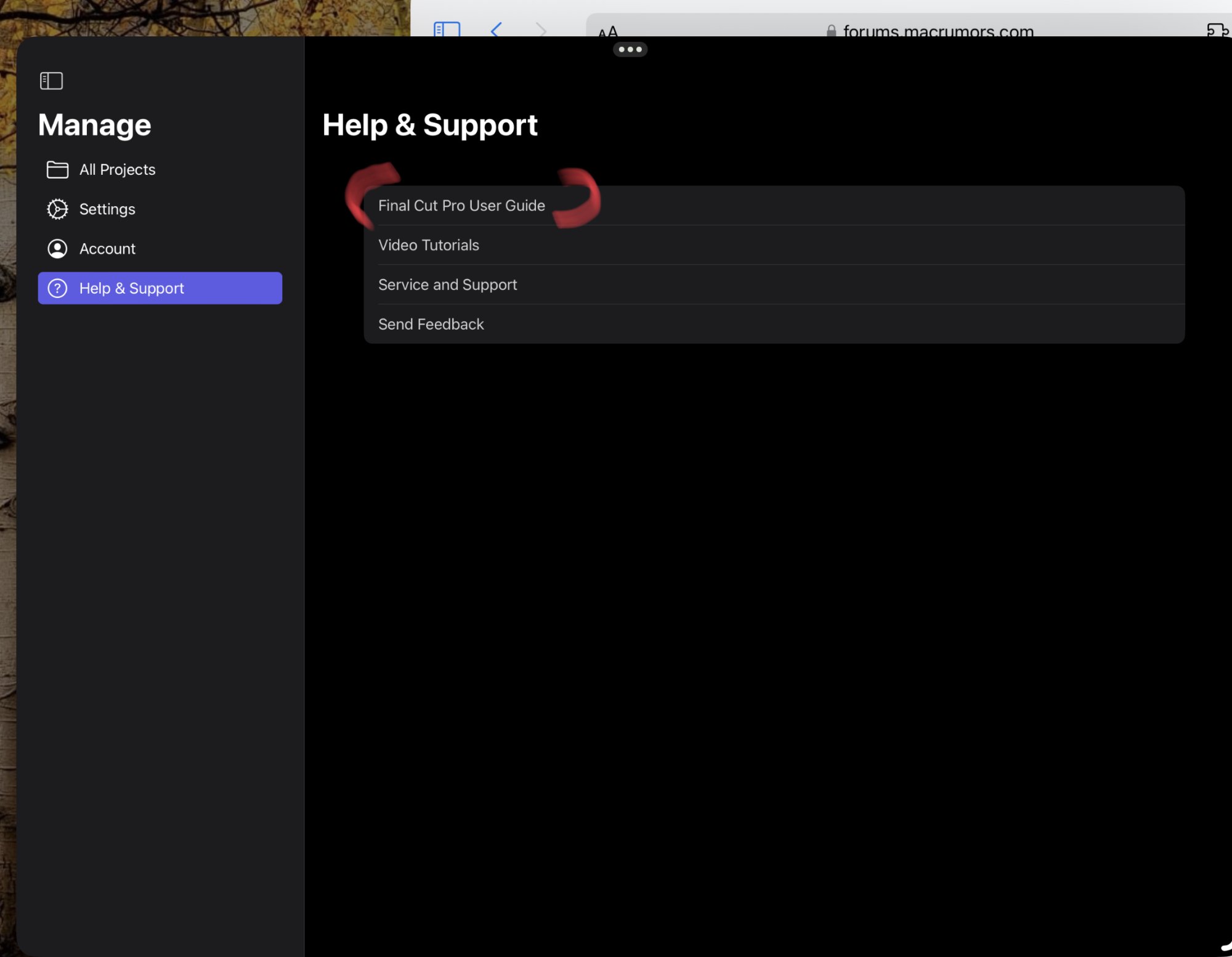This screenshot has height=957, width=1232.
Task: Click the All Projects folder icon
Action: (x=57, y=169)
